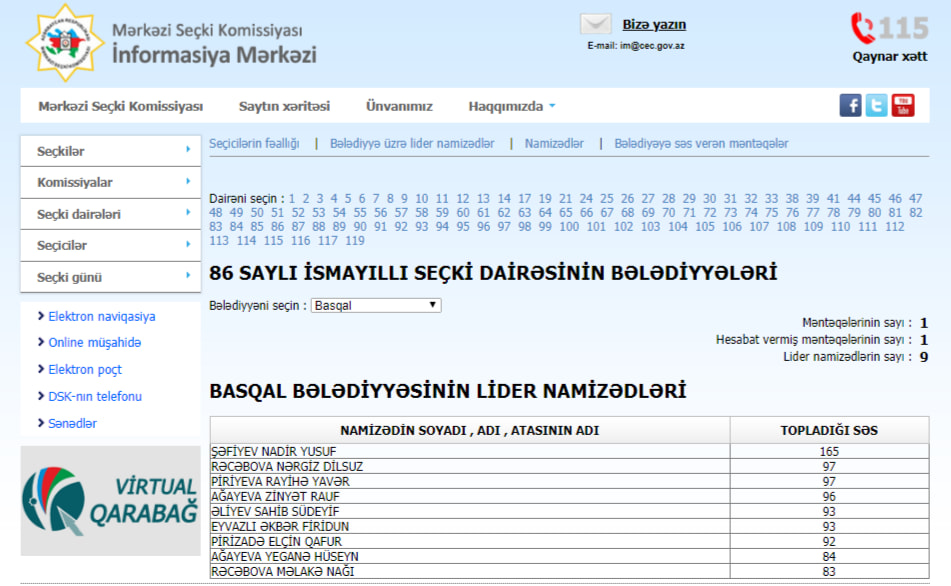Click the red phone hotline icon
This screenshot has height=586, width=951.
(x=862, y=27)
